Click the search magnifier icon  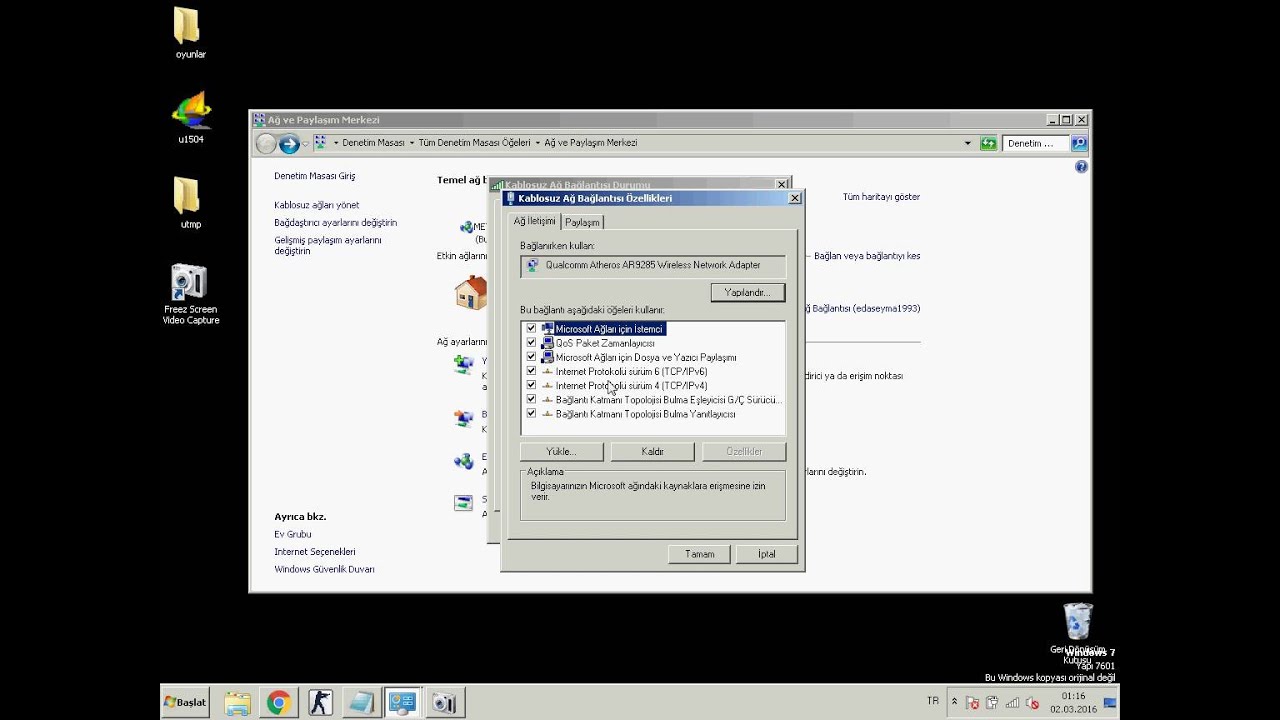point(1079,143)
